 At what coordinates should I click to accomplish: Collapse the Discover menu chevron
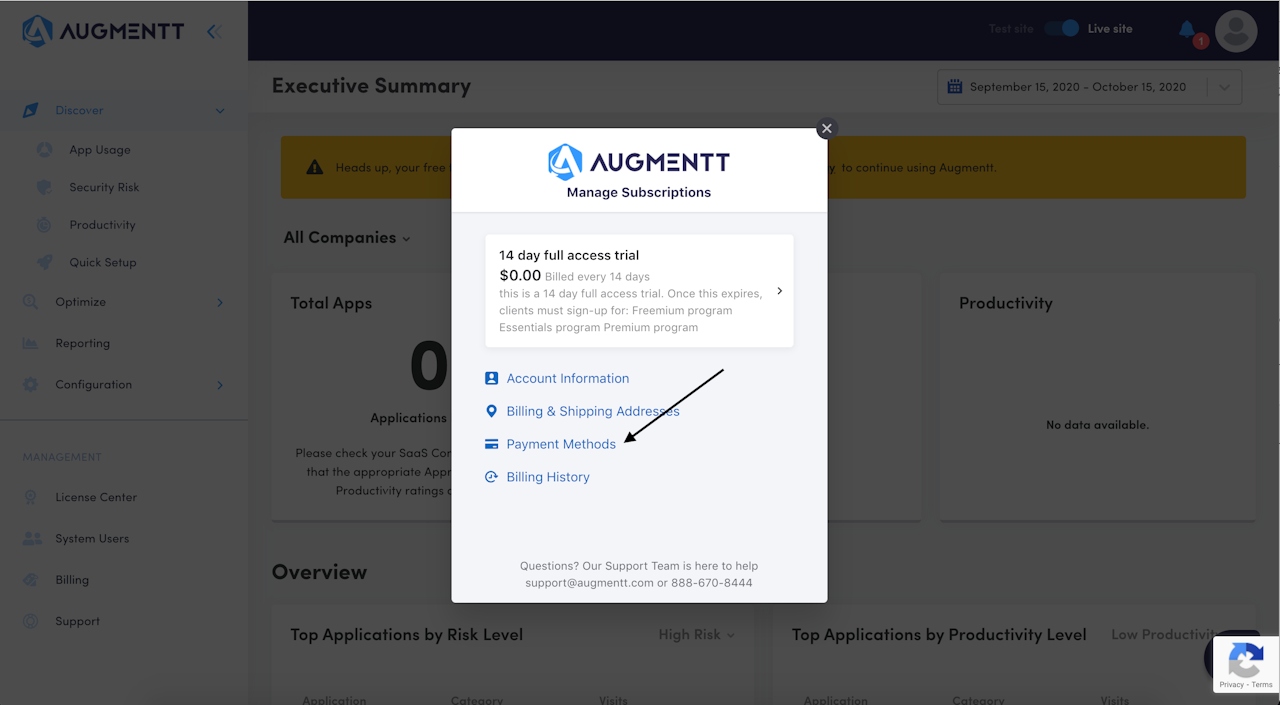point(220,111)
